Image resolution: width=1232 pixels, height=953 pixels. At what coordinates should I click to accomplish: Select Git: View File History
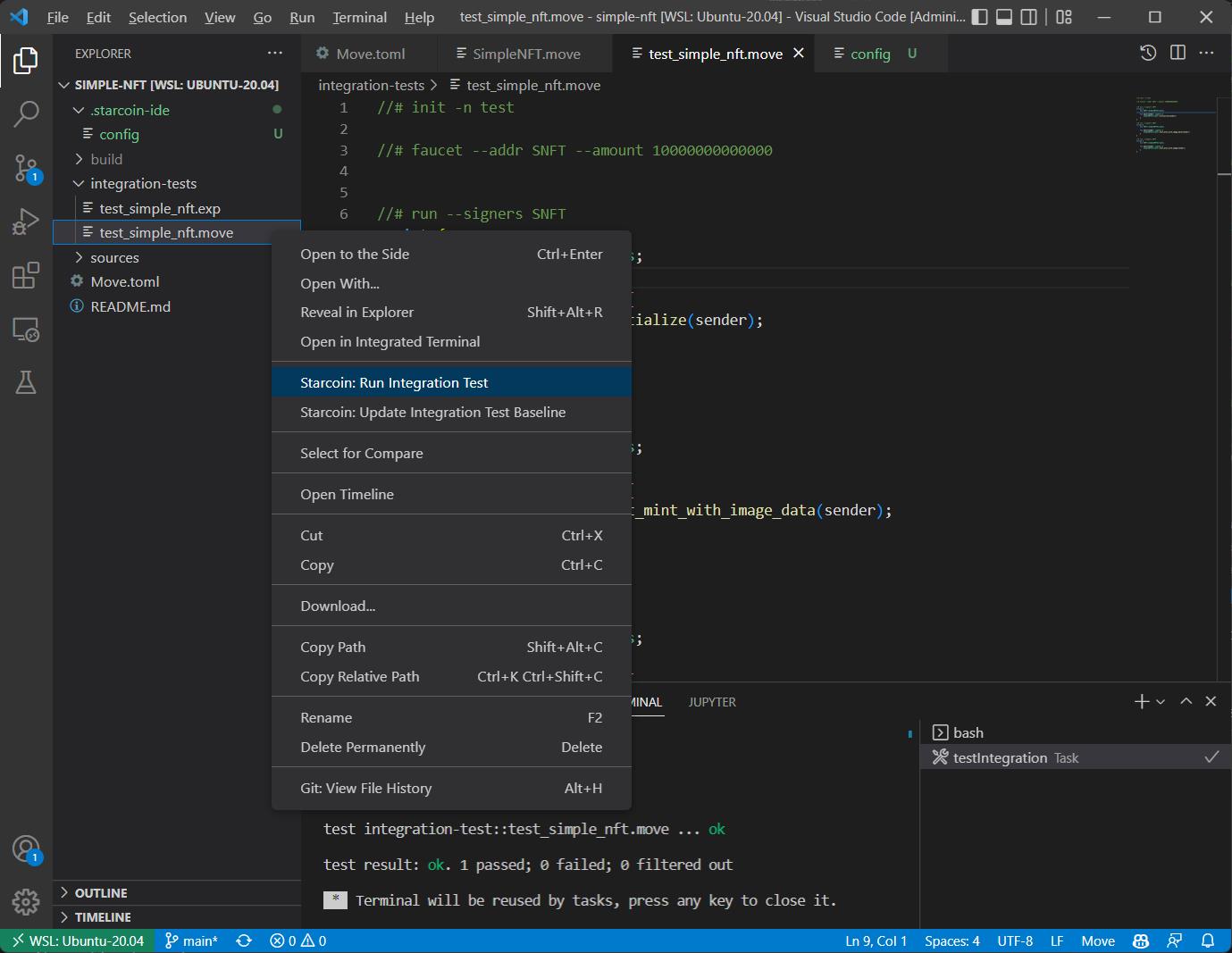(x=451, y=788)
